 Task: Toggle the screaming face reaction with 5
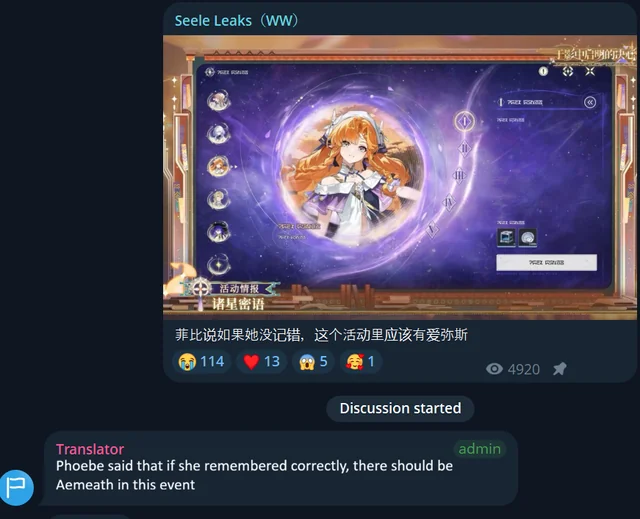click(313, 362)
